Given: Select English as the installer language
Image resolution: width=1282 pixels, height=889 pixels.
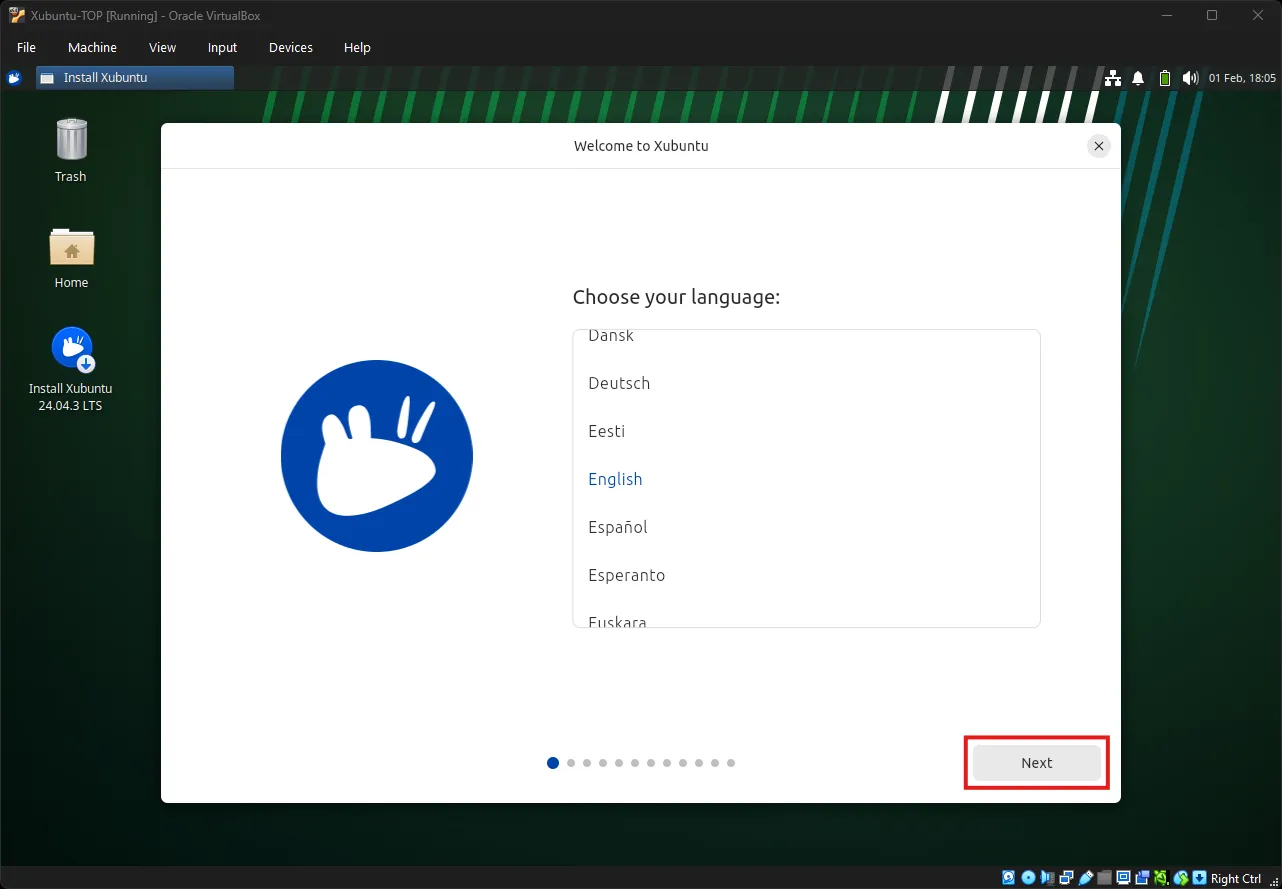Looking at the screenshot, I should tap(615, 479).
